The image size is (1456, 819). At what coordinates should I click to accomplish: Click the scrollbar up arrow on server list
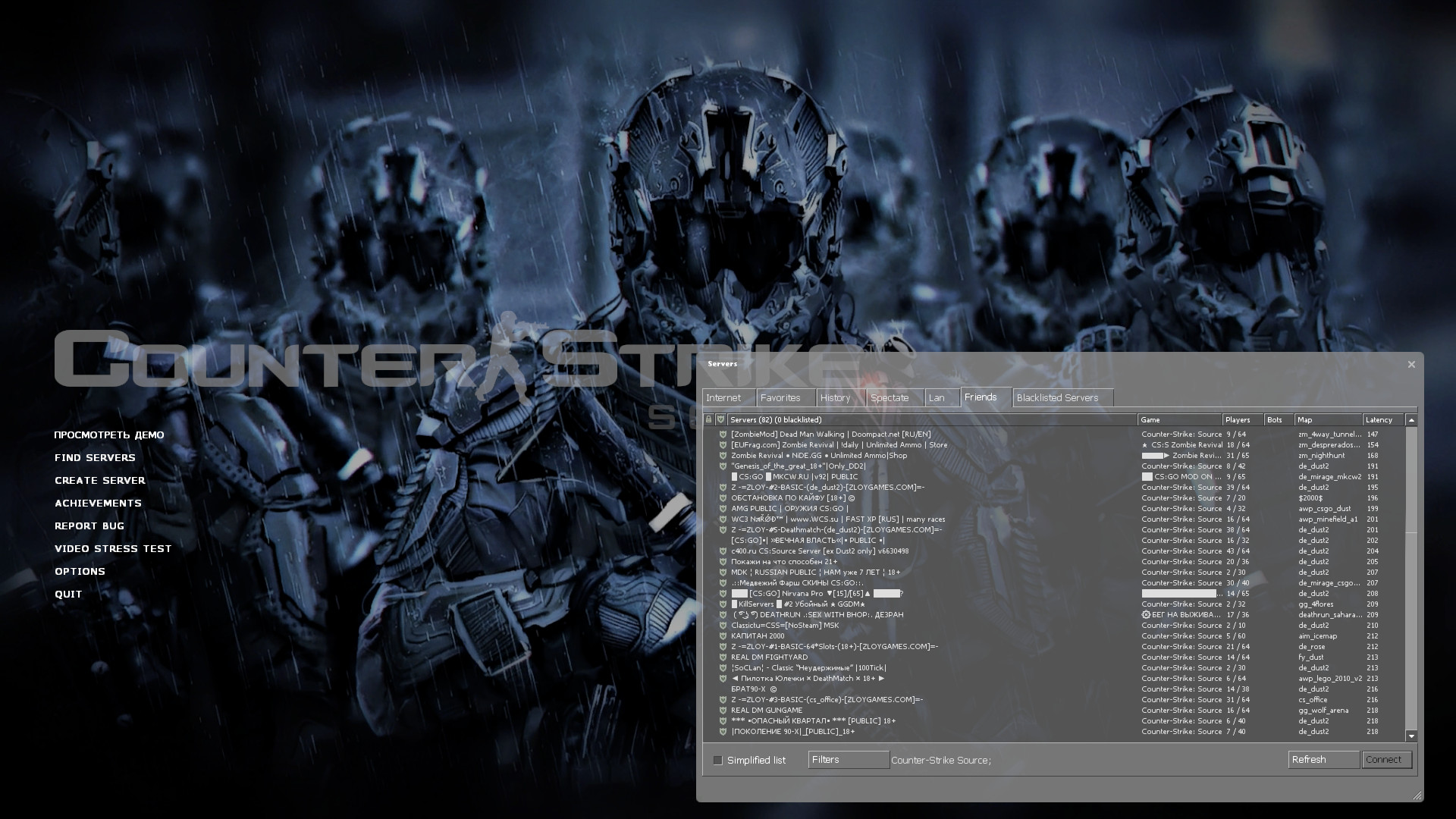coord(1410,419)
